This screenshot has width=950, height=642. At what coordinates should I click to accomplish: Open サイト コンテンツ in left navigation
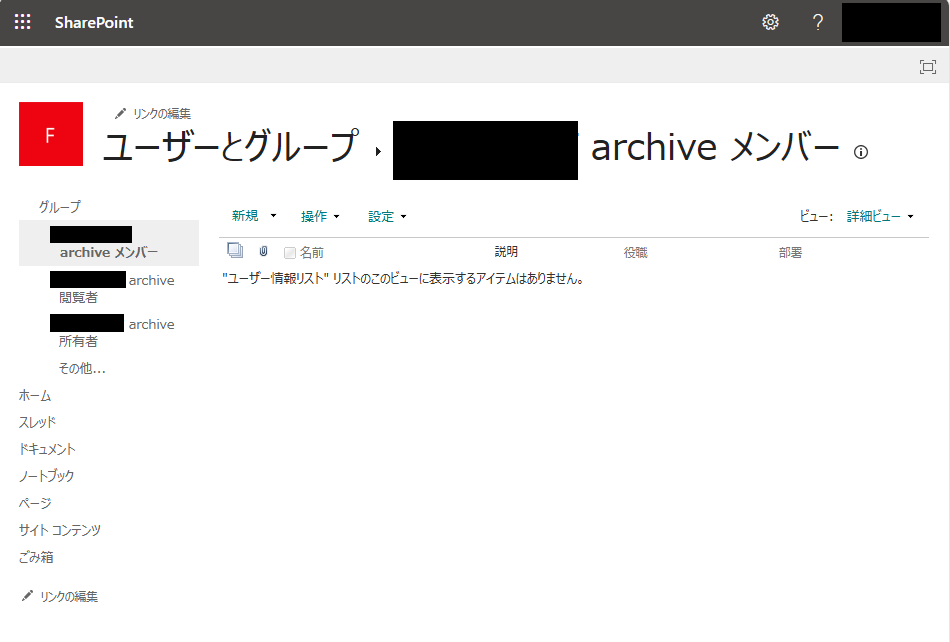pyautogui.click(x=59, y=530)
